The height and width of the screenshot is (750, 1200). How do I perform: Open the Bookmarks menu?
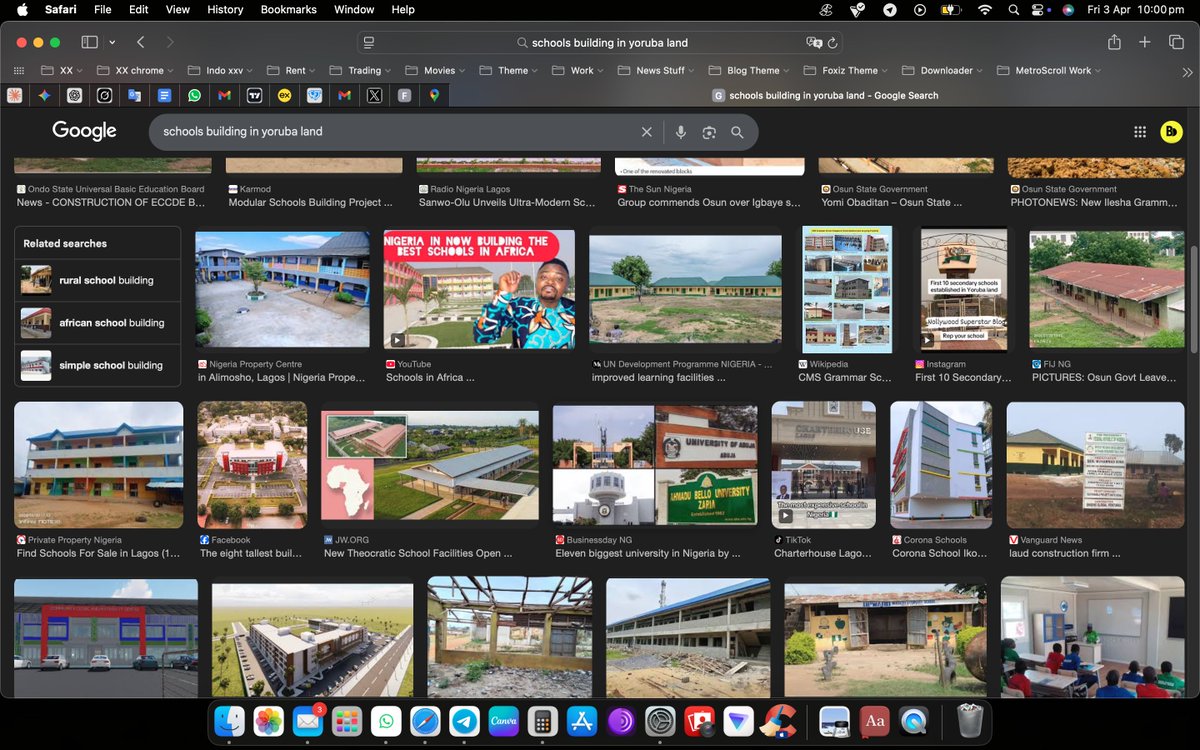point(288,10)
